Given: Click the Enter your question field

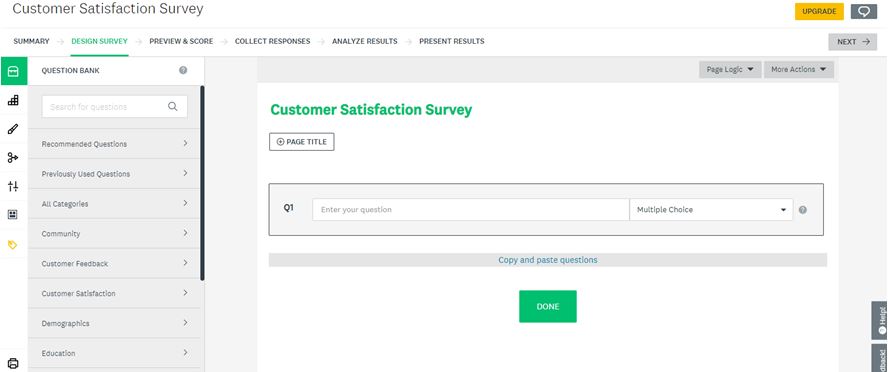Looking at the screenshot, I should pos(471,209).
